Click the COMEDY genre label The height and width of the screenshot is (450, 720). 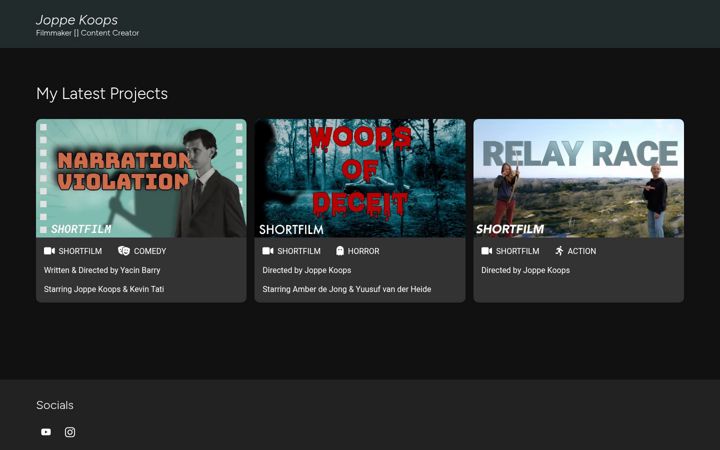tap(150, 251)
